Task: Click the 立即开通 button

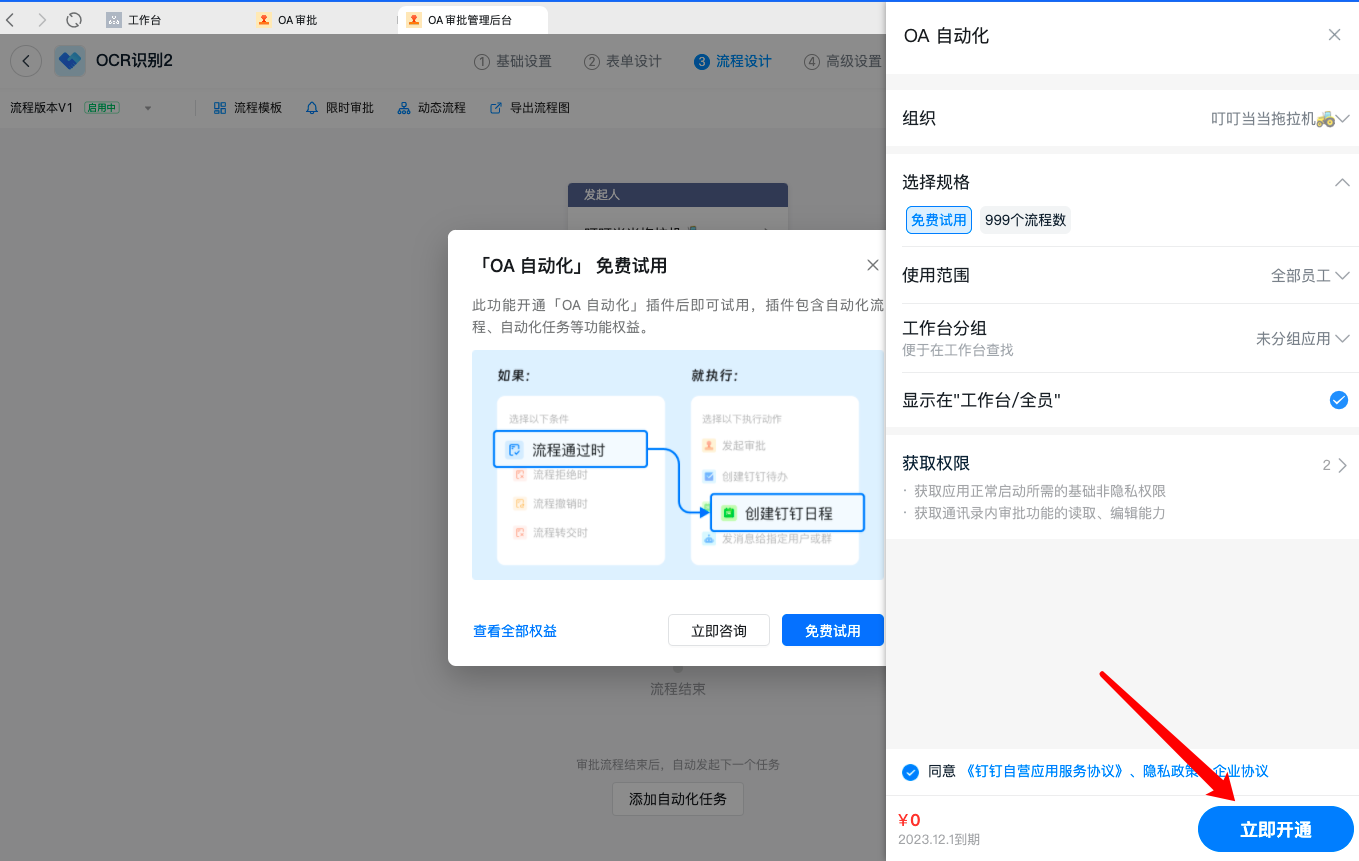Action: point(1275,829)
